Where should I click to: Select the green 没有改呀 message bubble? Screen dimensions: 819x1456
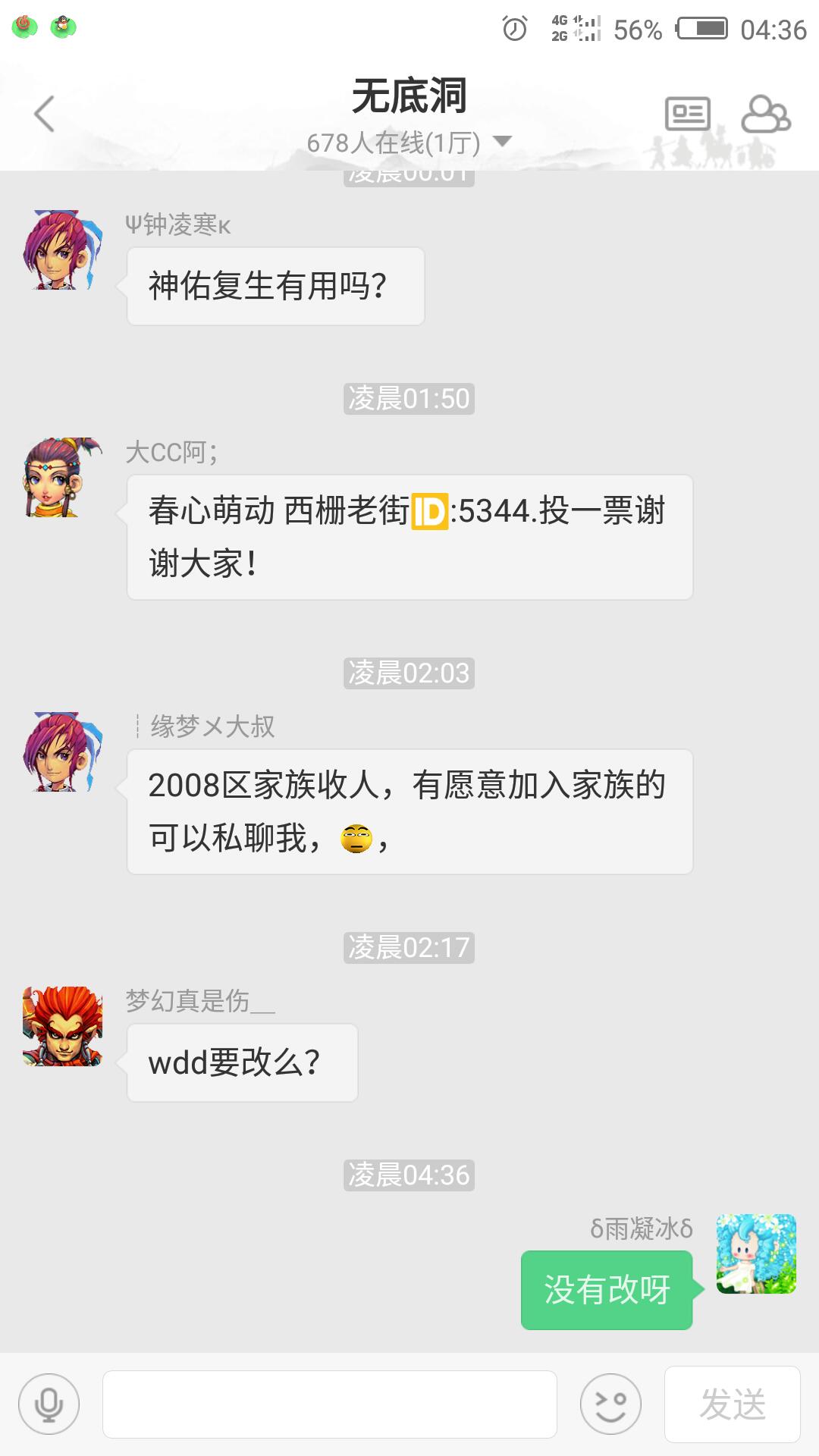(x=607, y=1290)
